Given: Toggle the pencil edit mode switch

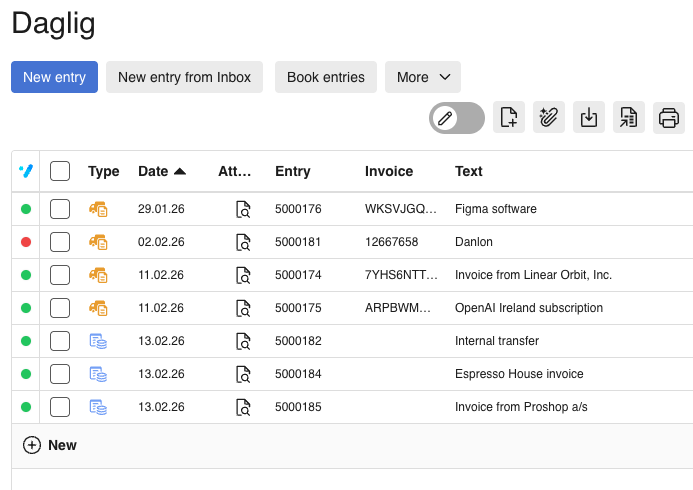Looking at the screenshot, I should [457, 118].
